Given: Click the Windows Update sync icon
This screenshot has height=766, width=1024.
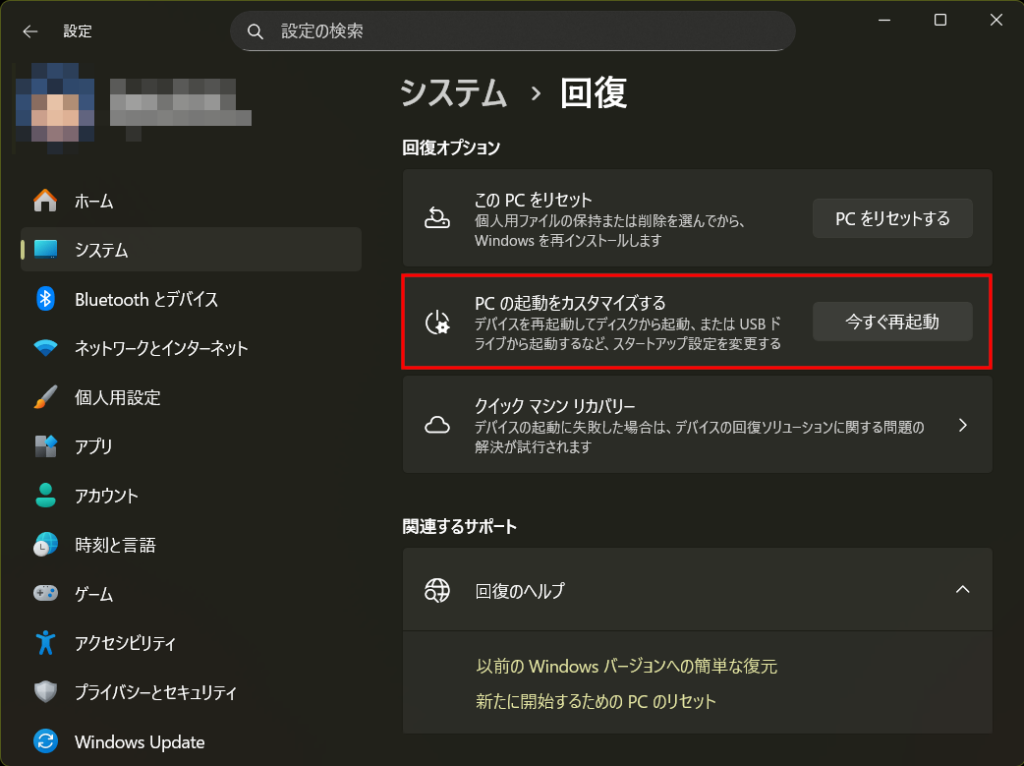Looking at the screenshot, I should click(45, 741).
